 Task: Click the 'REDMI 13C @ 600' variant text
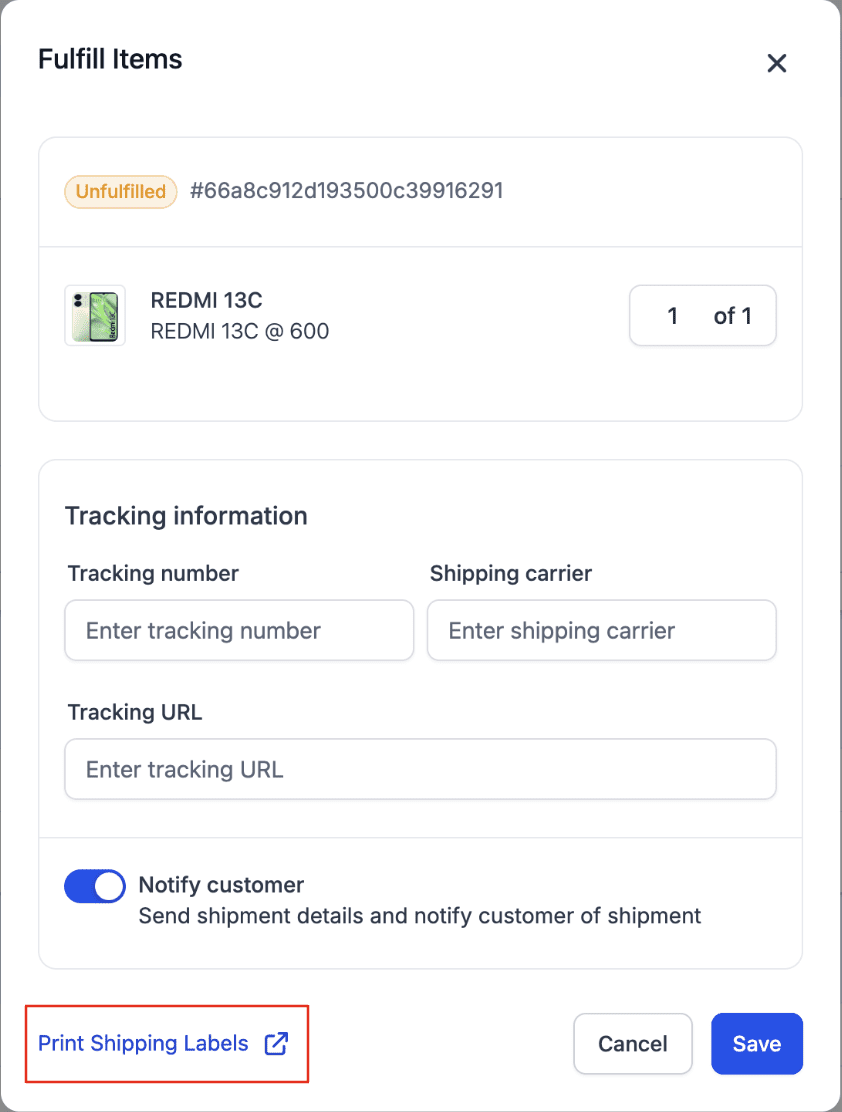click(x=240, y=331)
